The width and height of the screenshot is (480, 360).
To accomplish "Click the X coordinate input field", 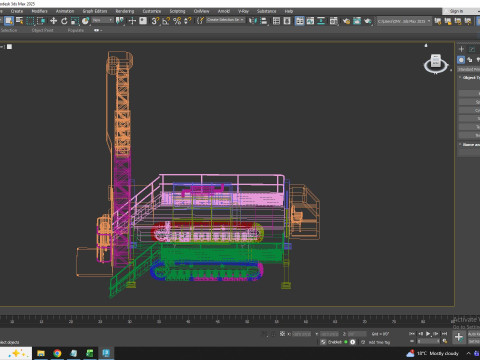I will [x=302, y=334].
